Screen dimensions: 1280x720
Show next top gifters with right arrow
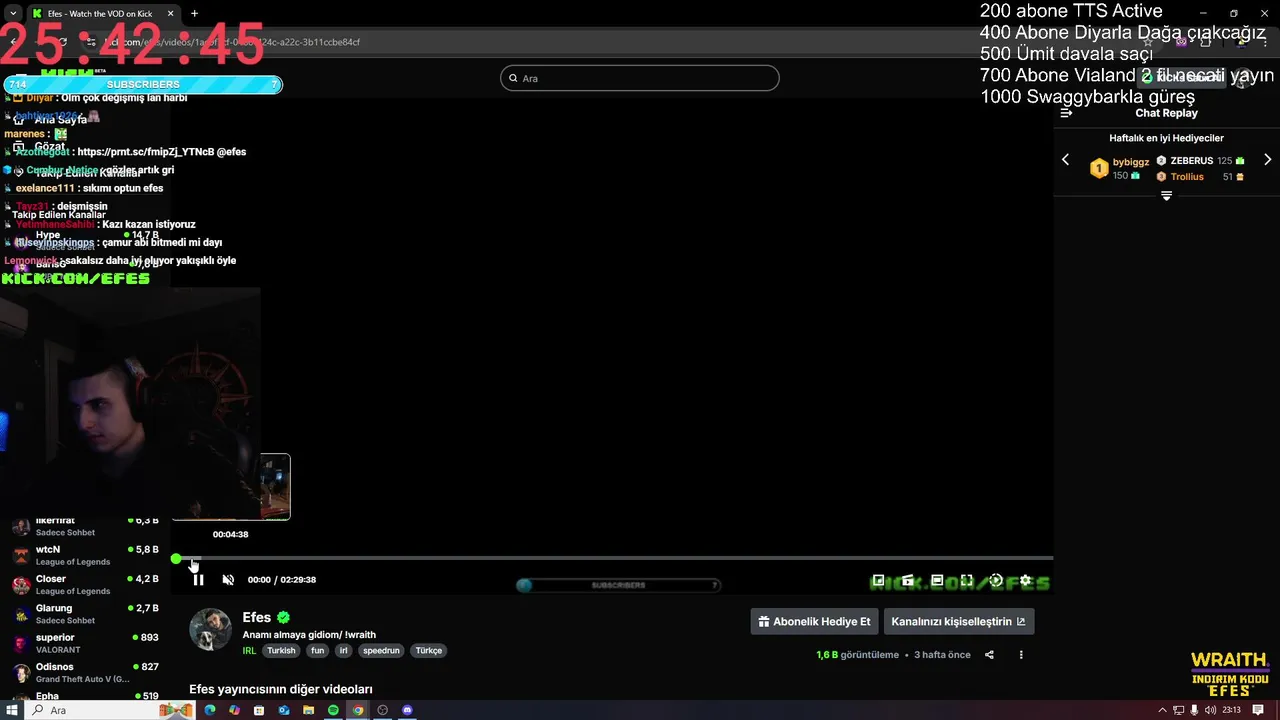point(1267,160)
